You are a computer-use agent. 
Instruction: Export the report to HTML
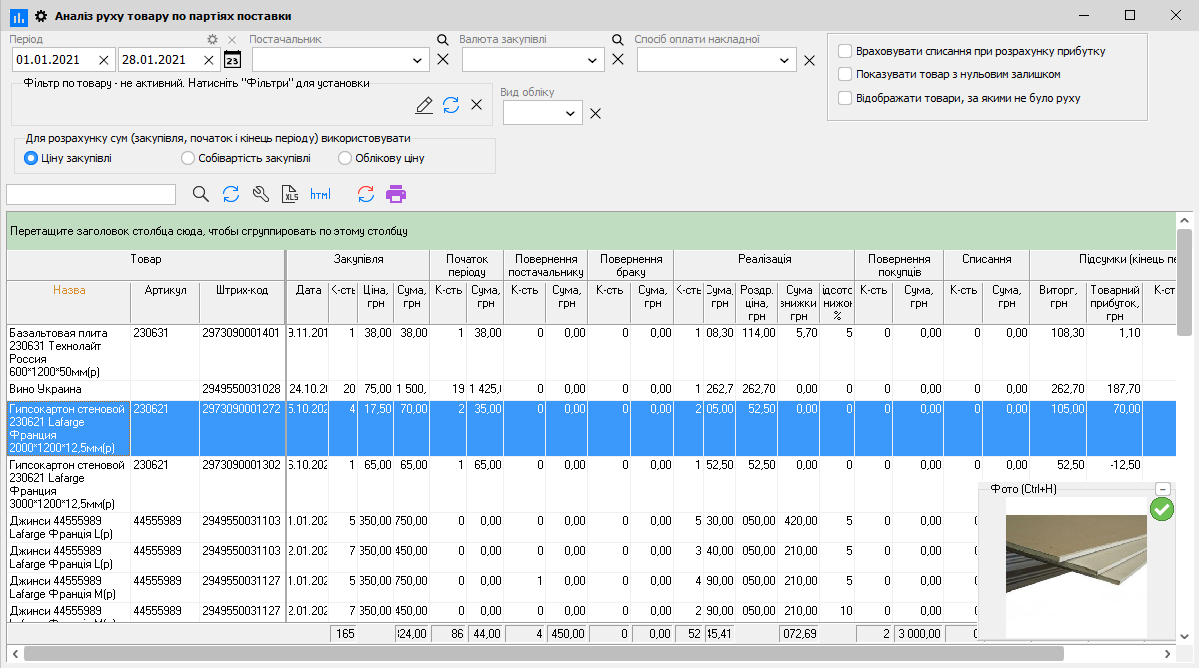tap(320, 194)
